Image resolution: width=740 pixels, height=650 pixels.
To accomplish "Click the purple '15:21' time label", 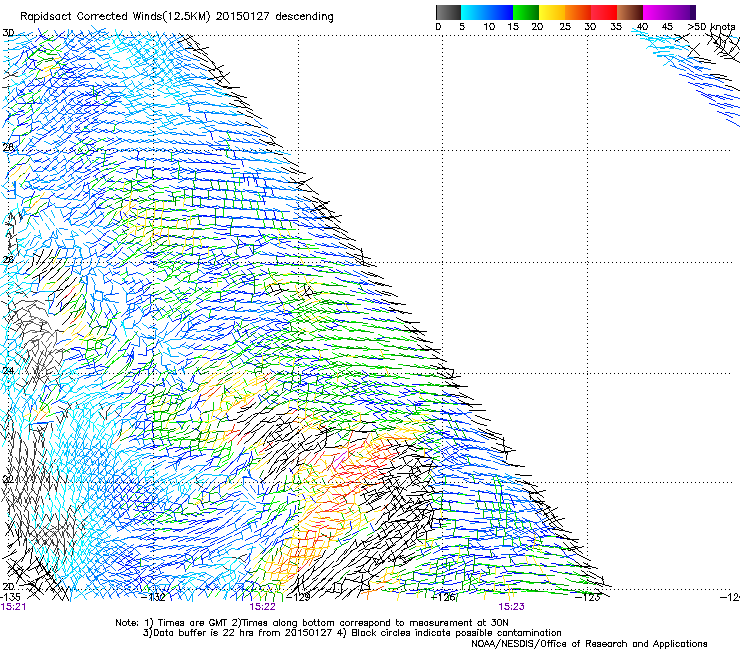I will (x=13, y=607).
